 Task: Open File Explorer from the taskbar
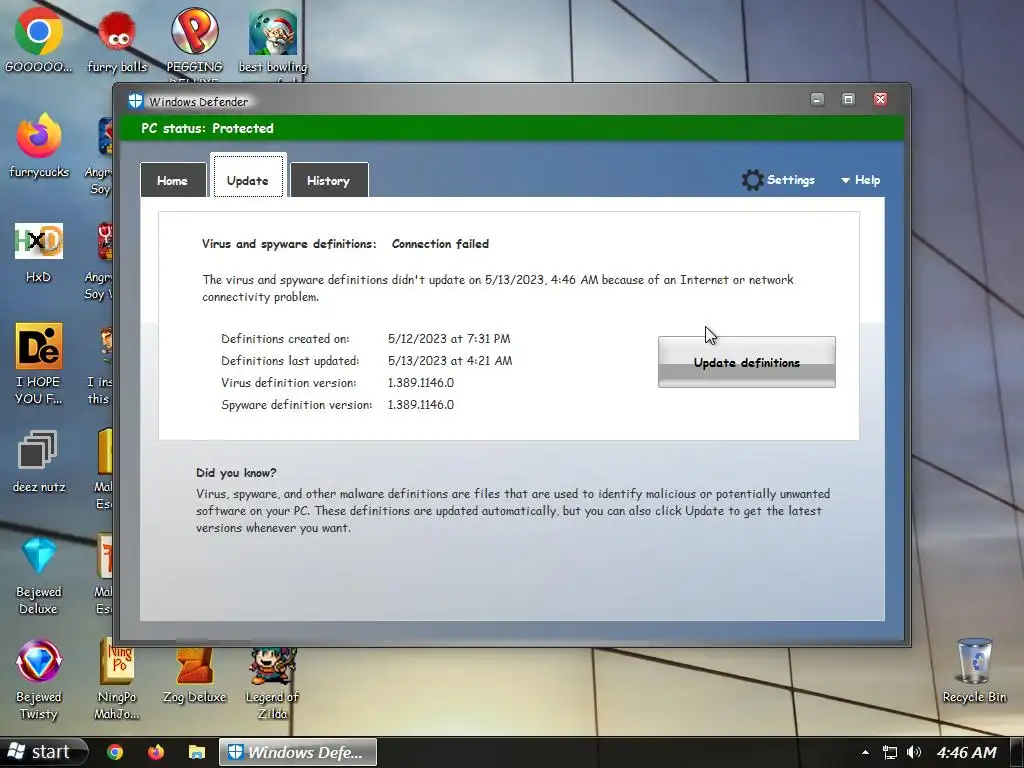pyautogui.click(x=197, y=752)
